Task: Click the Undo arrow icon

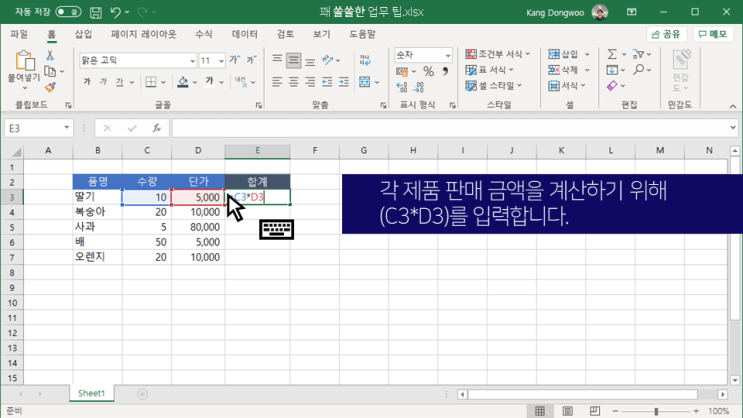Action: pyautogui.click(x=116, y=12)
